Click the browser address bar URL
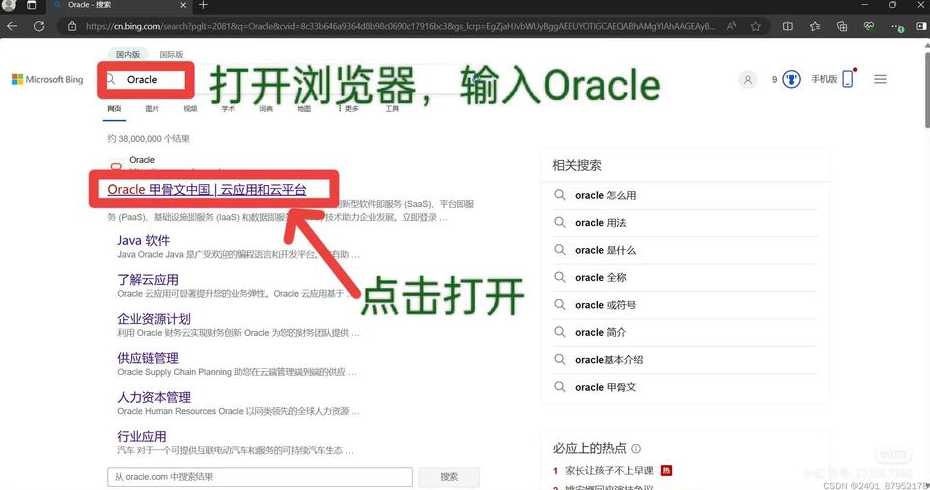 400,26
